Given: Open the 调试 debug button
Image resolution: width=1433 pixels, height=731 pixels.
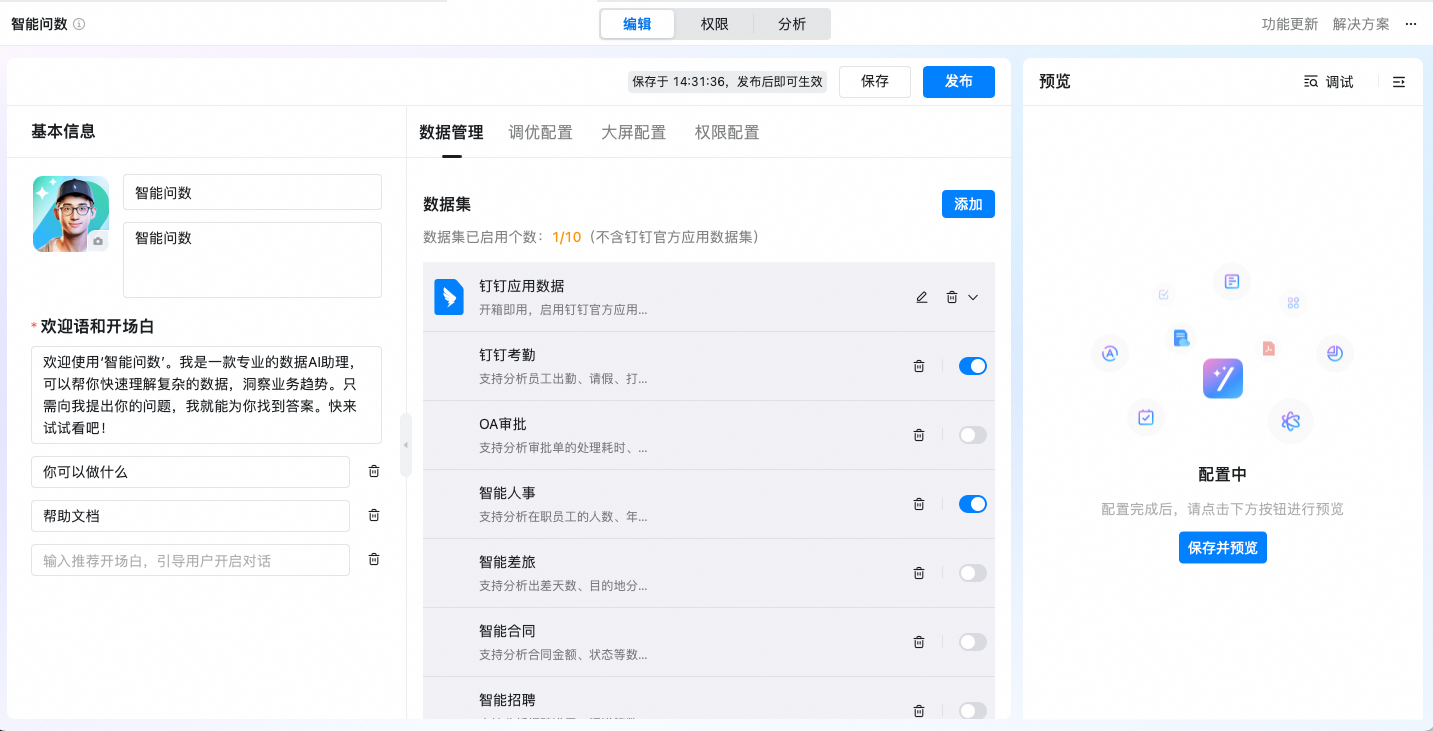Looking at the screenshot, I should pos(1329,82).
